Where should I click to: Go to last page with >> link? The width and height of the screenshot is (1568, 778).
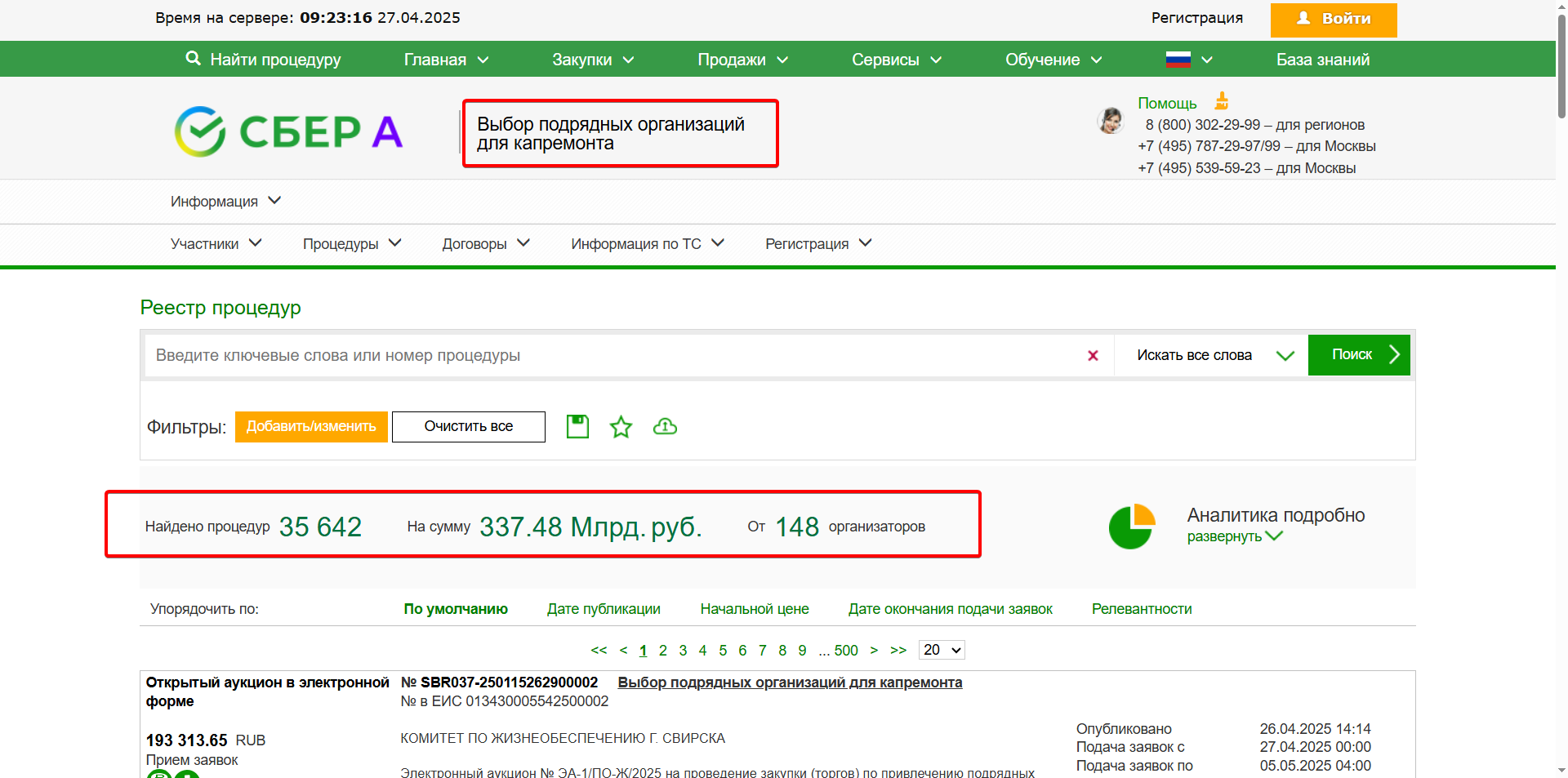pos(898,650)
